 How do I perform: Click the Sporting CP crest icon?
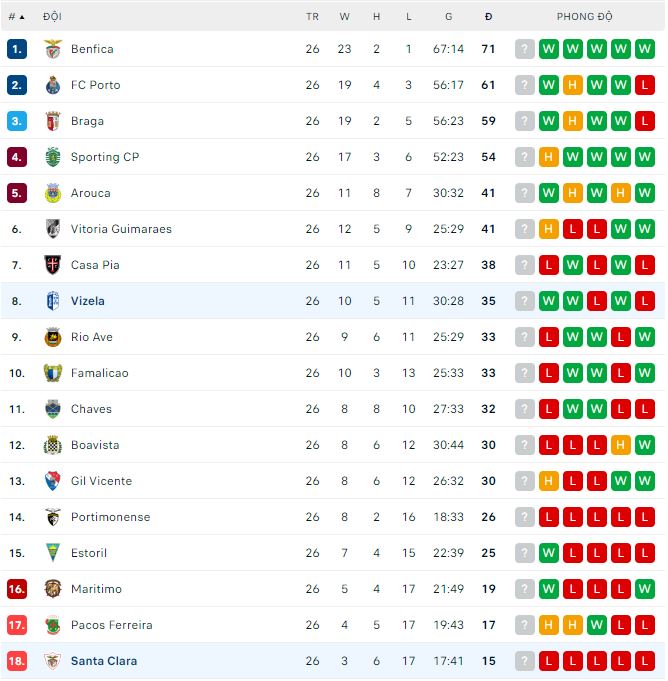coord(53,157)
